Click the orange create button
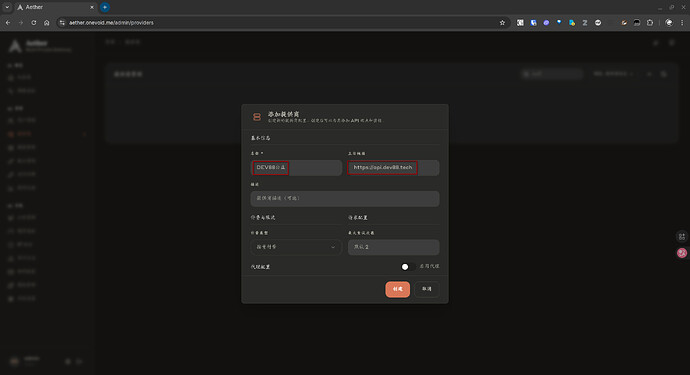This screenshot has width=690, height=375. coord(397,289)
